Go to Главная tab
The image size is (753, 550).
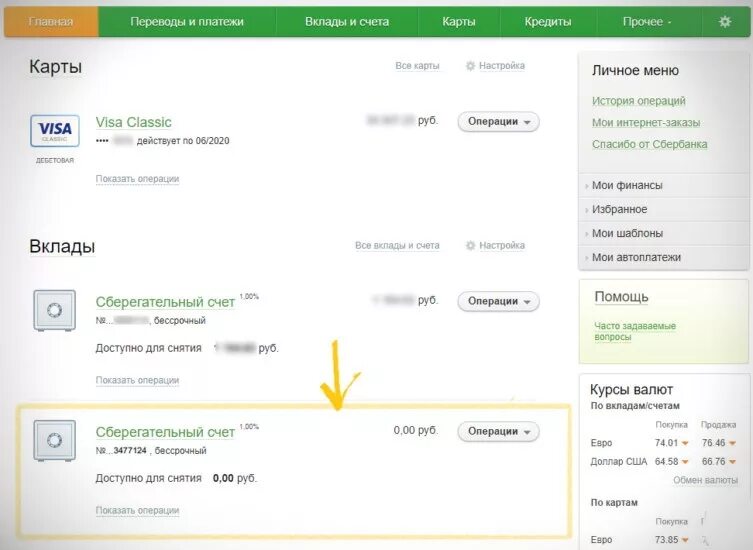click(51, 22)
